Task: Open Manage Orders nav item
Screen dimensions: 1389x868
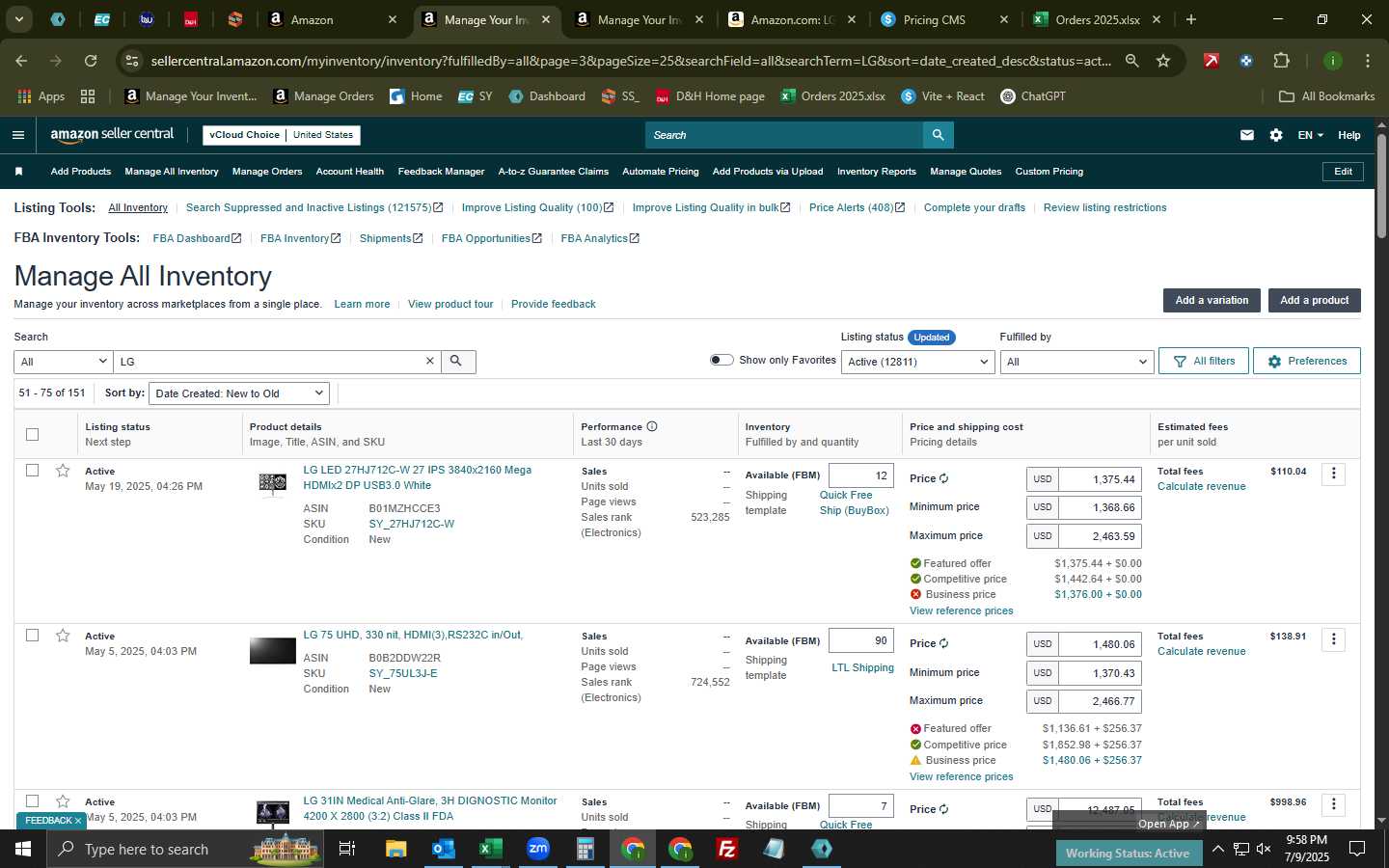Action: [x=267, y=172]
